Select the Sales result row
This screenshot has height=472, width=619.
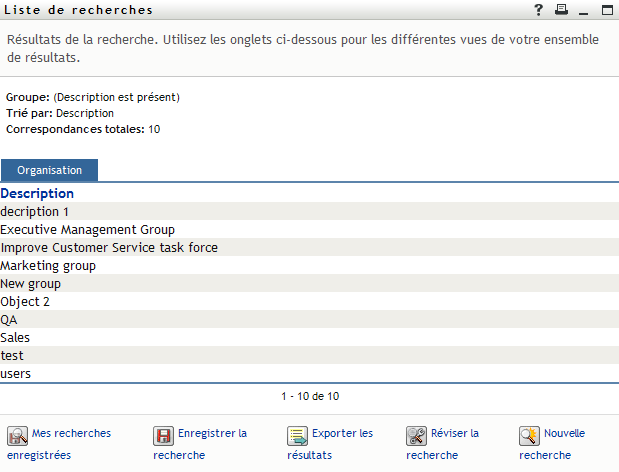click(x=15, y=338)
